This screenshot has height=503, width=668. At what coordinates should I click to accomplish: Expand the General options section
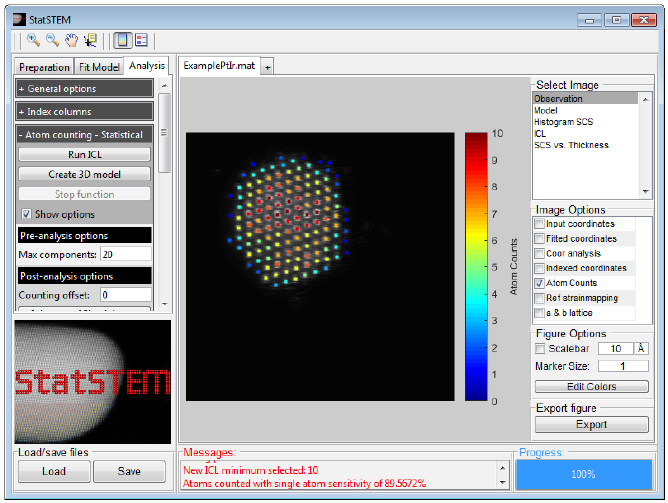coord(84,89)
